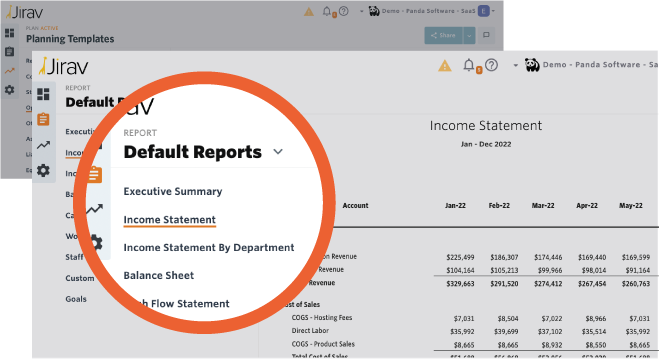Click the Jirav logo in front window
Image resolution: width=659 pixels, height=362 pixels.
pos(63,66)
